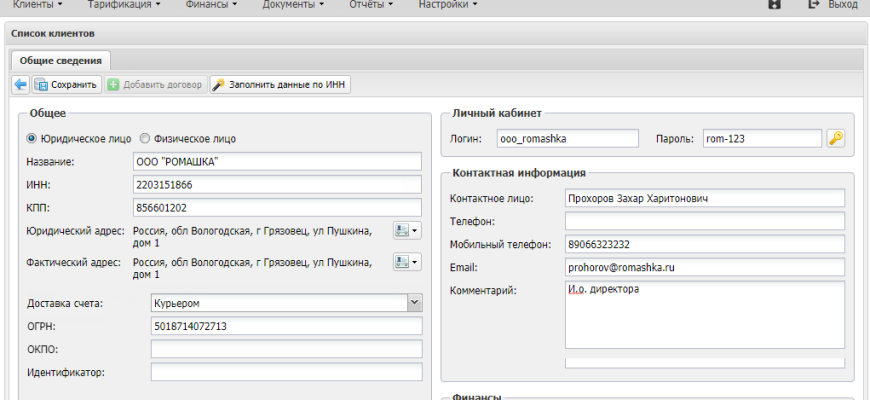
Task: Expand Доставка счета dropdown
Action: pos(414,302)
